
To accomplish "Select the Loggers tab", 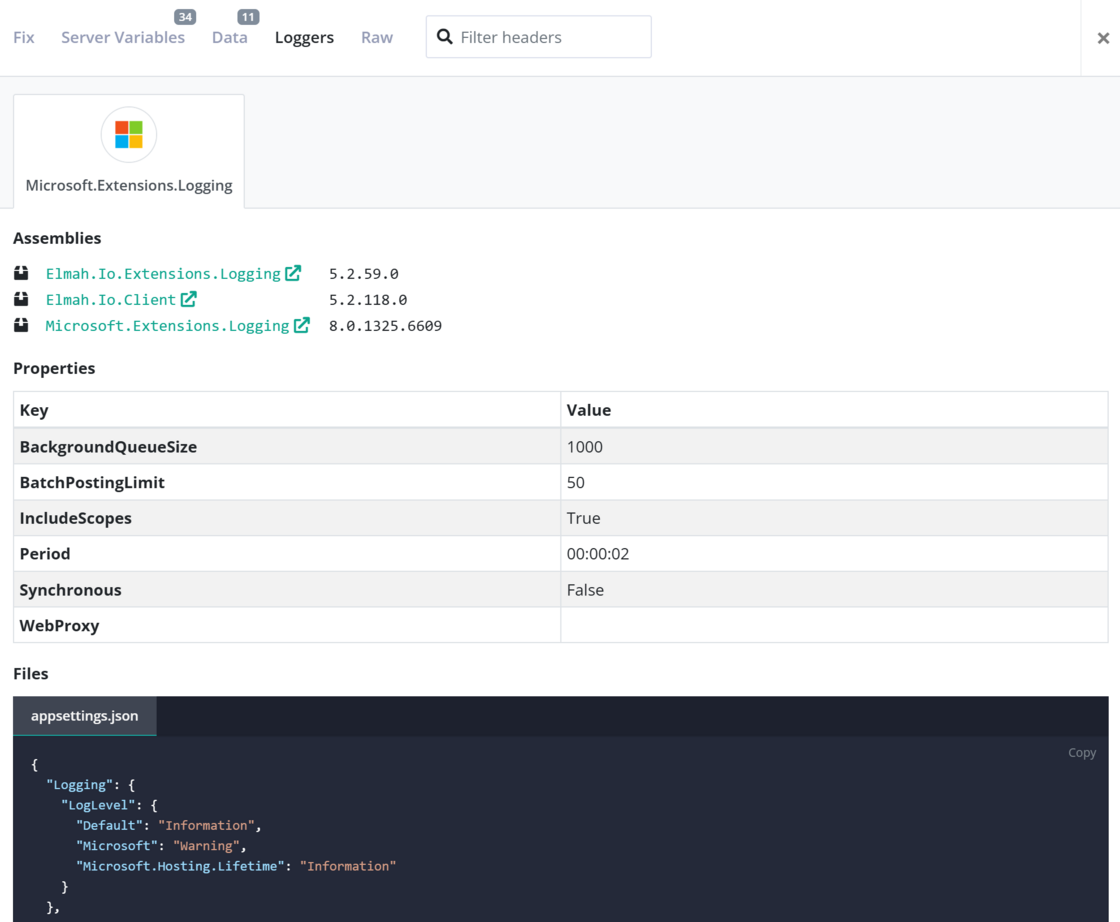I will (304, 37).
